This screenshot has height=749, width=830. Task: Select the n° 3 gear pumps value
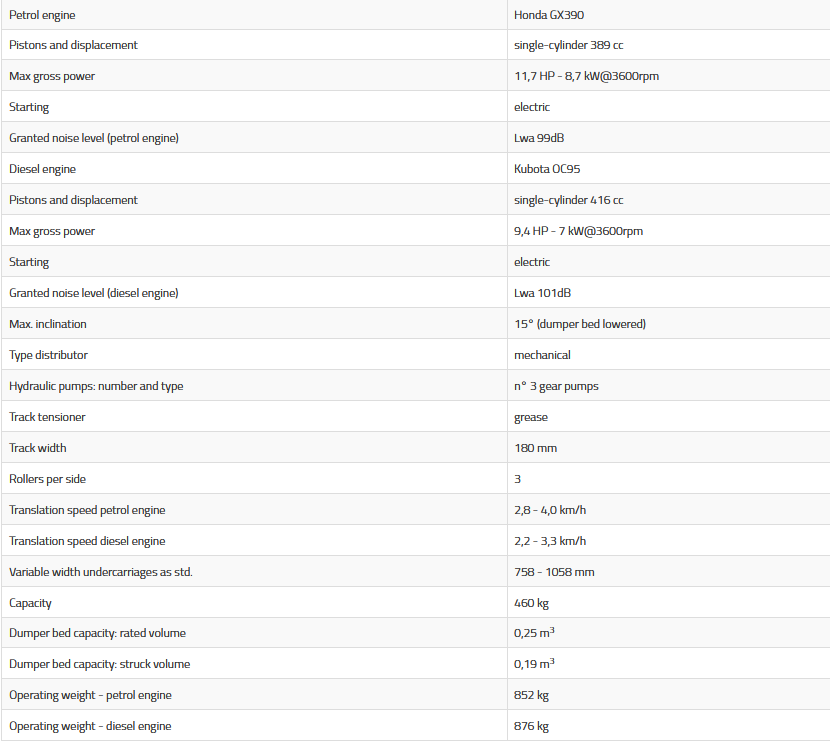pos(556,386)
